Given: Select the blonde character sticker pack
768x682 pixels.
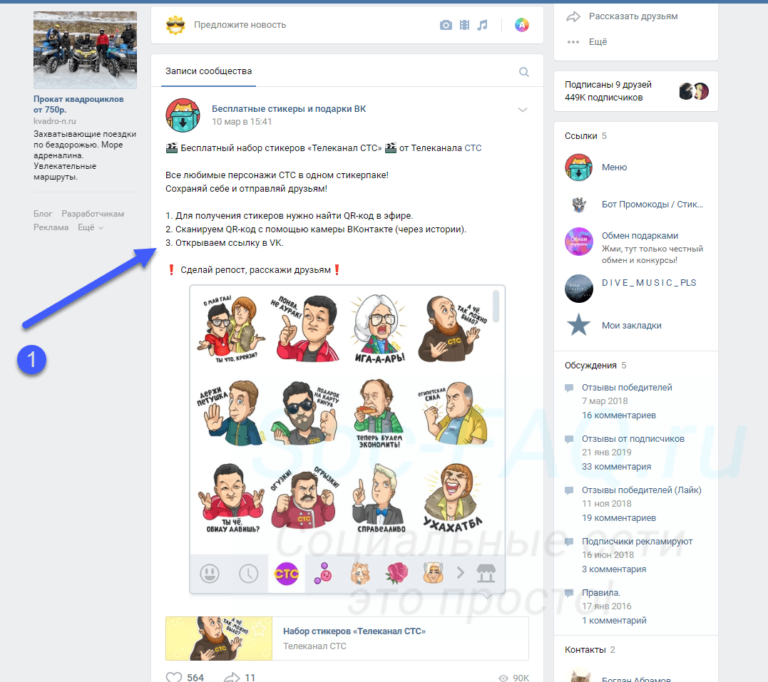Looking at the screenshot, I should (433, 572).
